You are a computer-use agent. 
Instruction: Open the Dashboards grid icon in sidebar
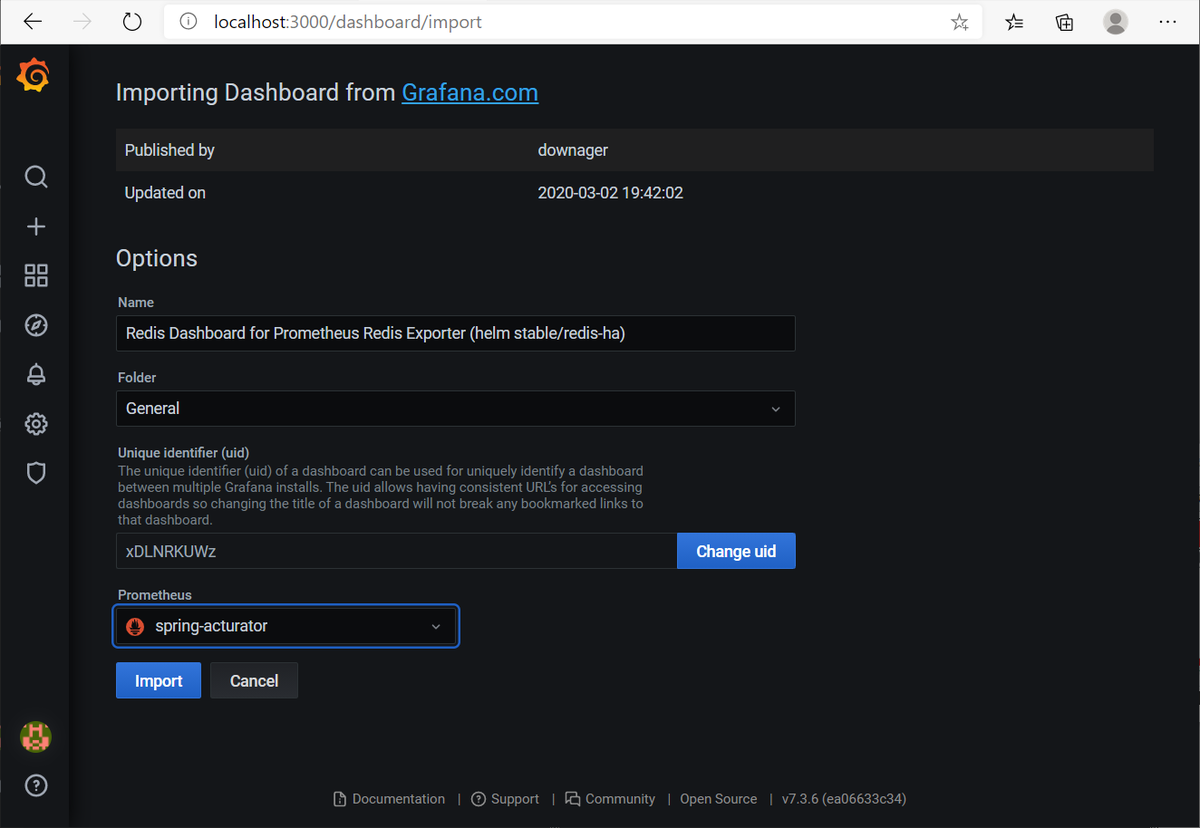click(36, 276)
